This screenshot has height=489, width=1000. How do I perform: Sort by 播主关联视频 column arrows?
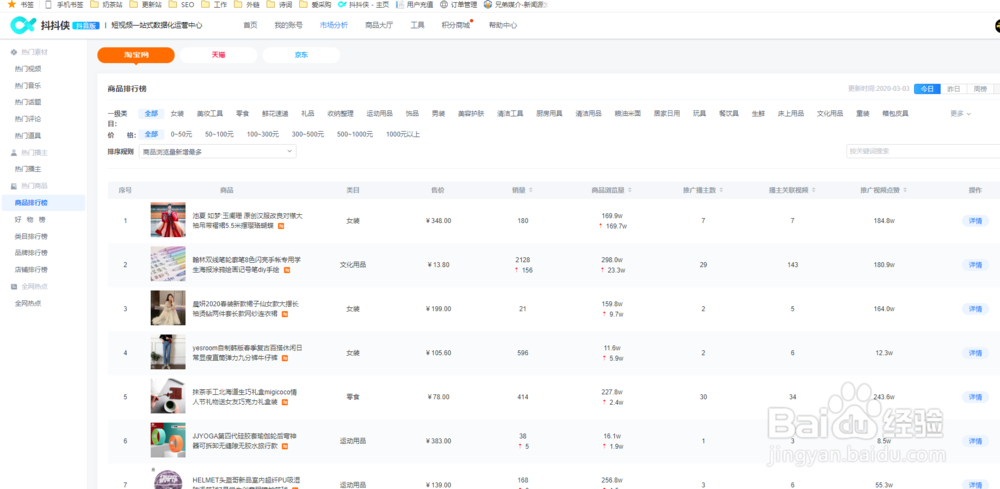[814, 190]
